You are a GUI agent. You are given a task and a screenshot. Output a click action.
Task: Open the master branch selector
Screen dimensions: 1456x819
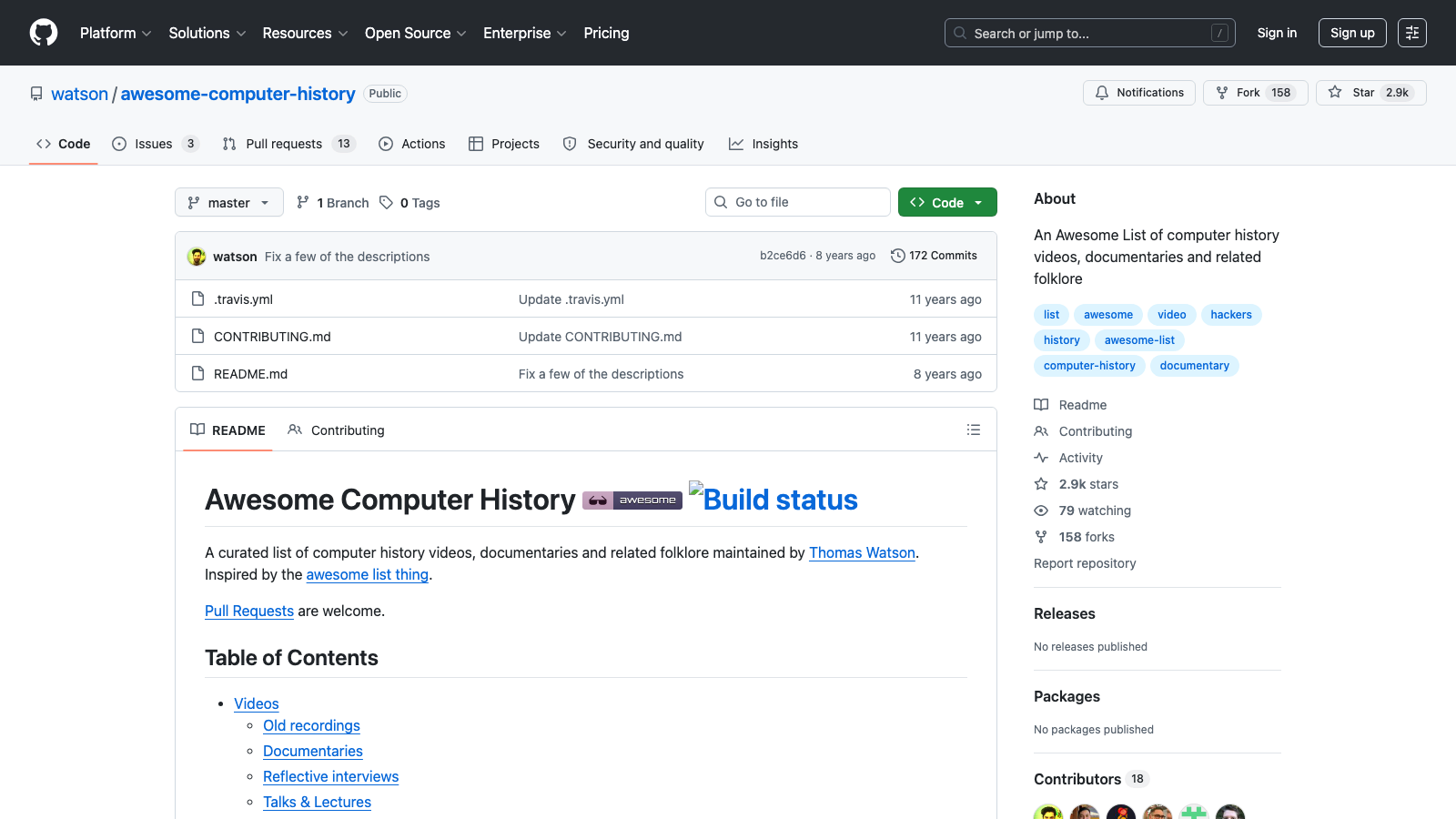[228, 202]
